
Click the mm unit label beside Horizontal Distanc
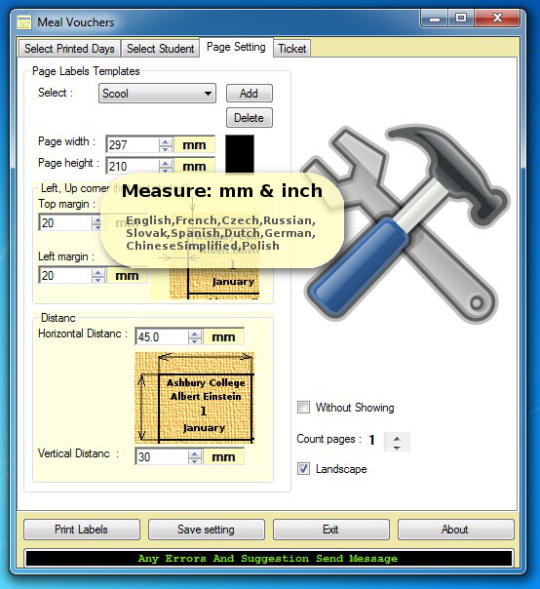pyautogui.click(x=224, y=337)
